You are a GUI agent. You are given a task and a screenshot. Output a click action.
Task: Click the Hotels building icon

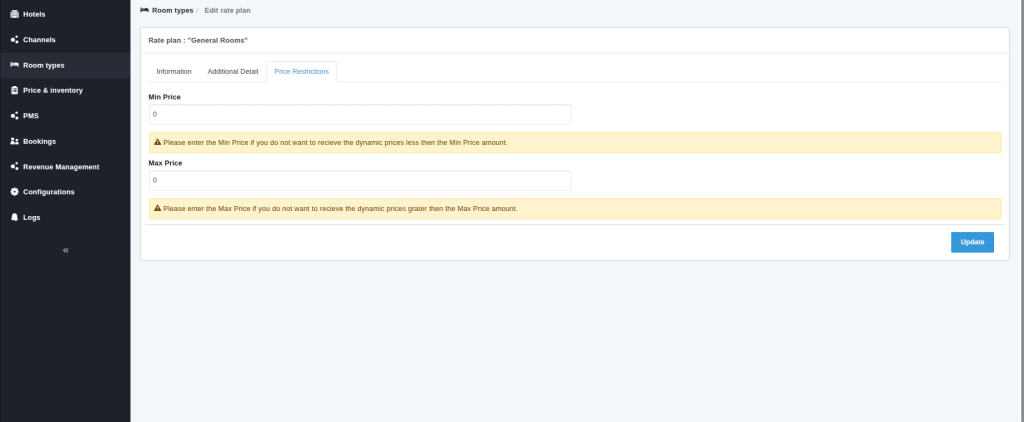point(14,14)
